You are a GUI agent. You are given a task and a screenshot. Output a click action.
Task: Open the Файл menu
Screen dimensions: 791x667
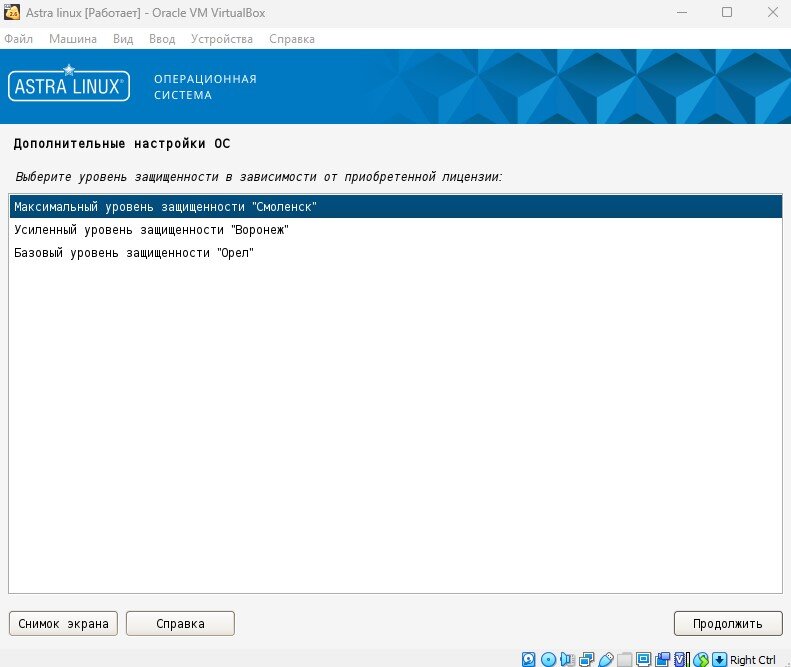point(18,39)
